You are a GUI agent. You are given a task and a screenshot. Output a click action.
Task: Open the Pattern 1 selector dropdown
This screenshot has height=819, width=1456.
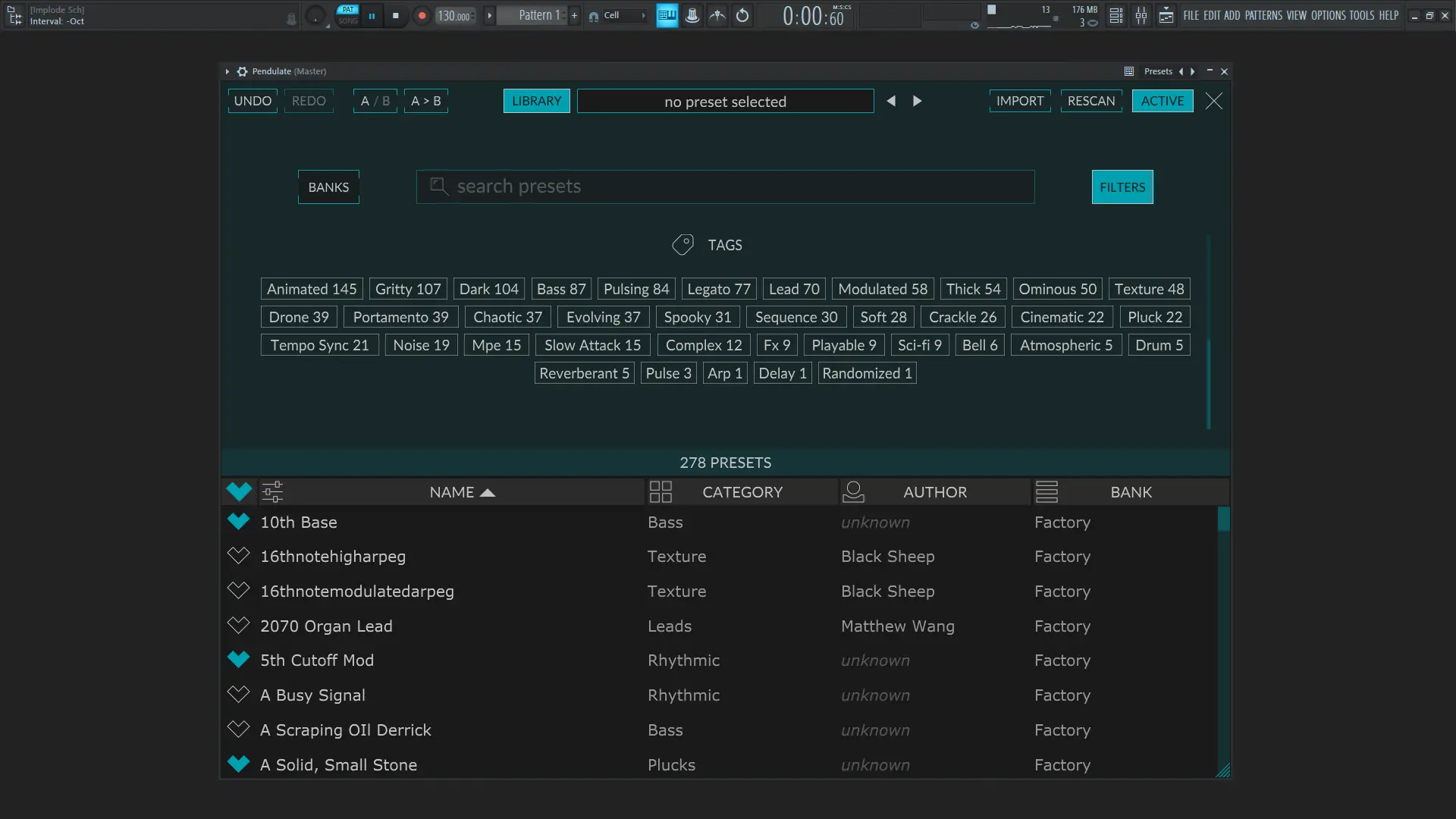[539, 15]
